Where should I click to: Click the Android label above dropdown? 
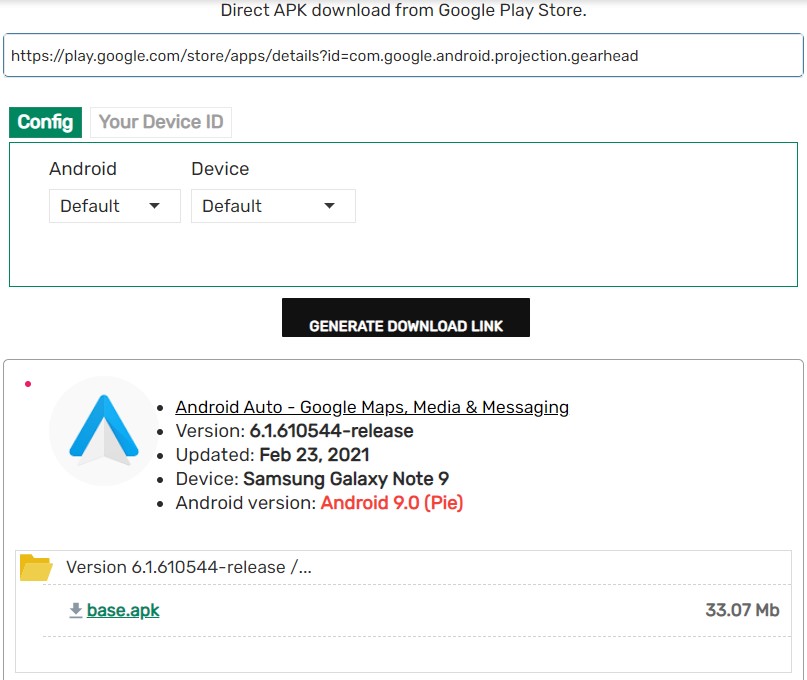(x=83, y=169)
